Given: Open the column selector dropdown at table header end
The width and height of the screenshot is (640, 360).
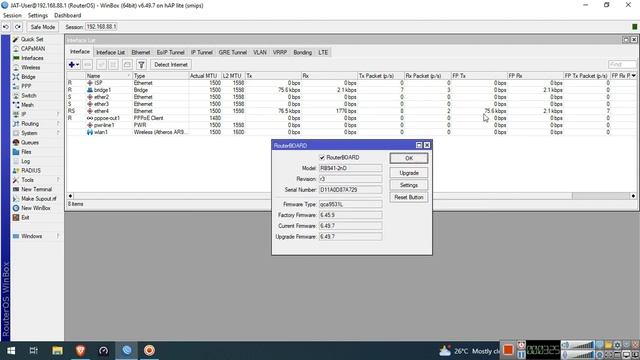Looking at the screenshot, I should click(633, 76).
